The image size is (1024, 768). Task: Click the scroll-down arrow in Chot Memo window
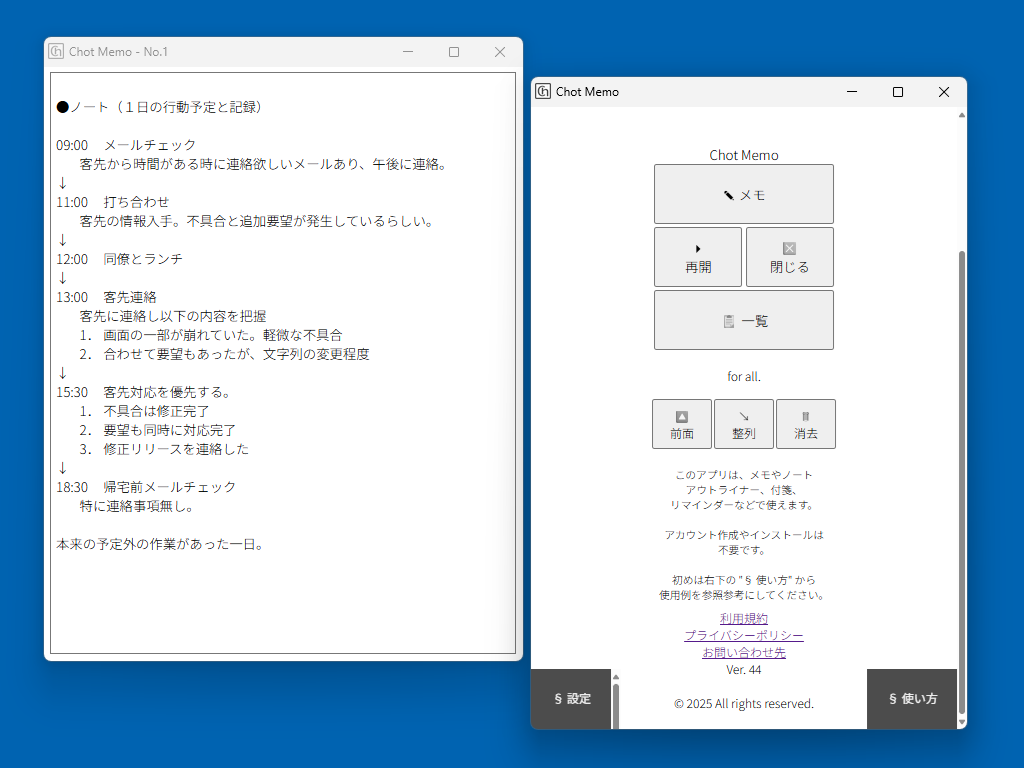tap(962, 721)
